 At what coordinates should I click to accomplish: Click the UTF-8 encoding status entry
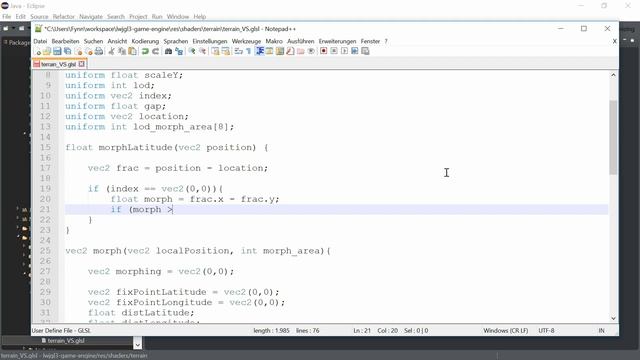(x=546, y=331)
